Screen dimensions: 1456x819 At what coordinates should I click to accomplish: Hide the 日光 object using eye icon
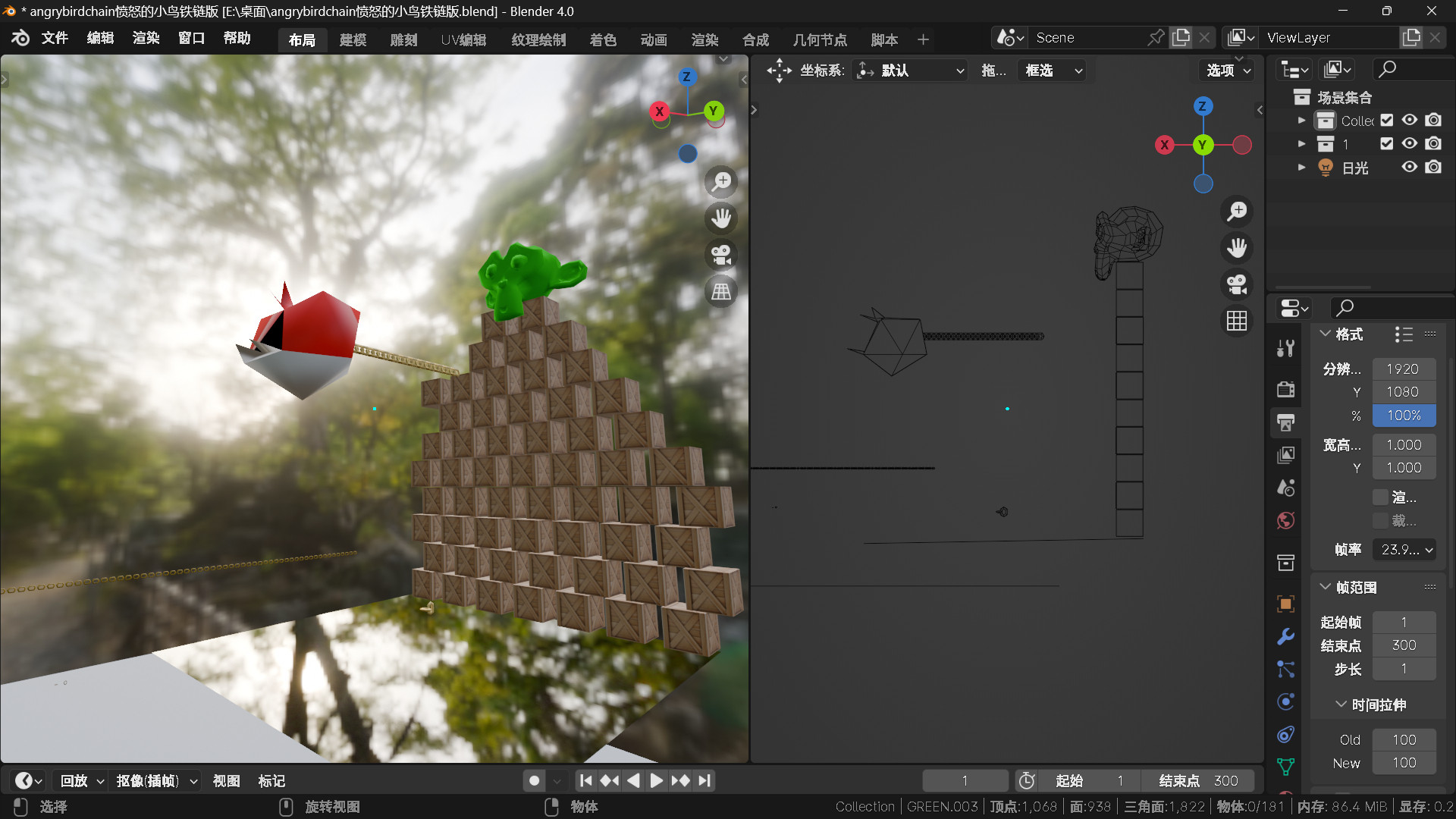pos(1409,167)
